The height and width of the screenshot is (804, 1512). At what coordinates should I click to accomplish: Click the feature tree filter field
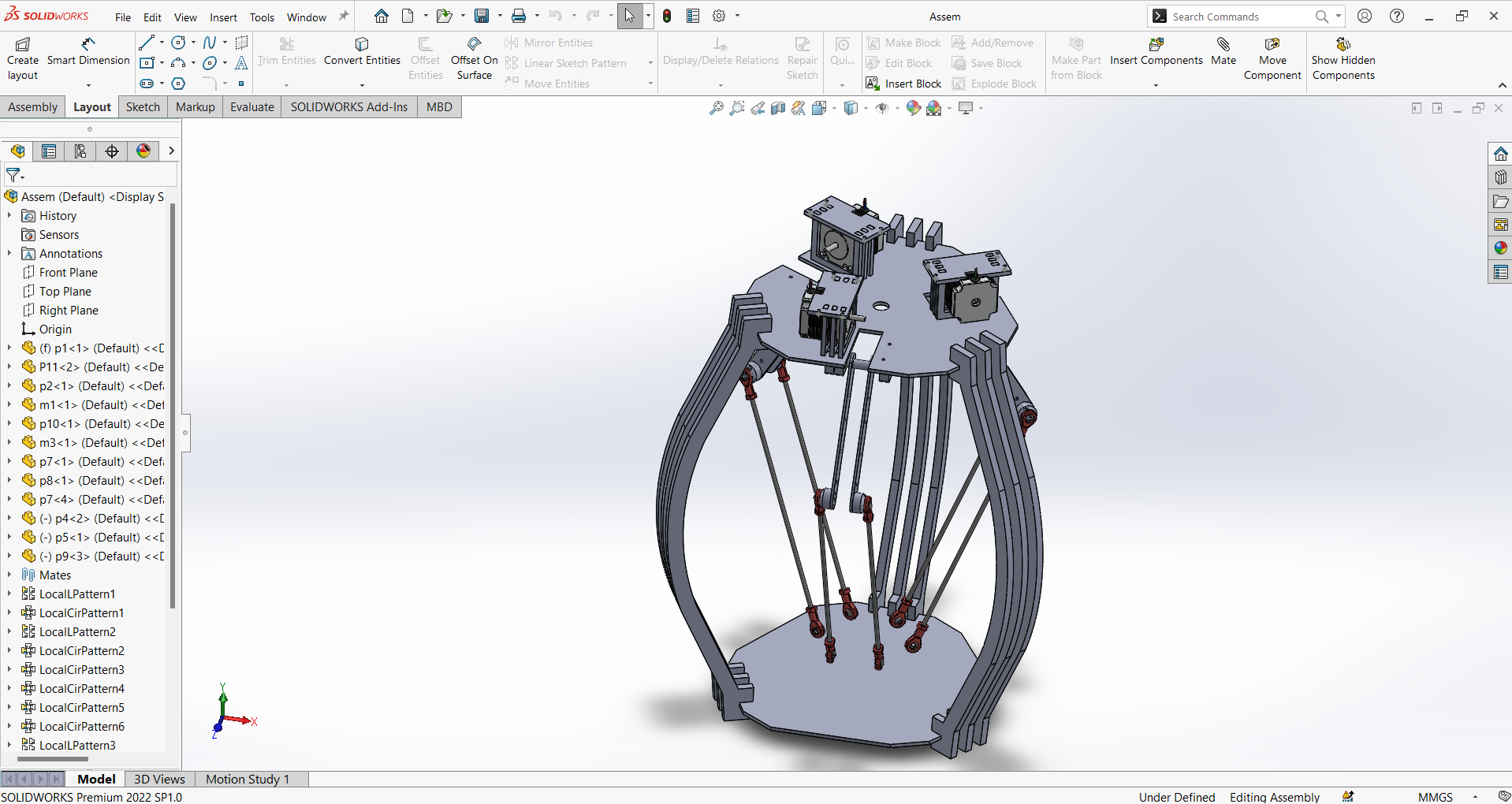91,175
